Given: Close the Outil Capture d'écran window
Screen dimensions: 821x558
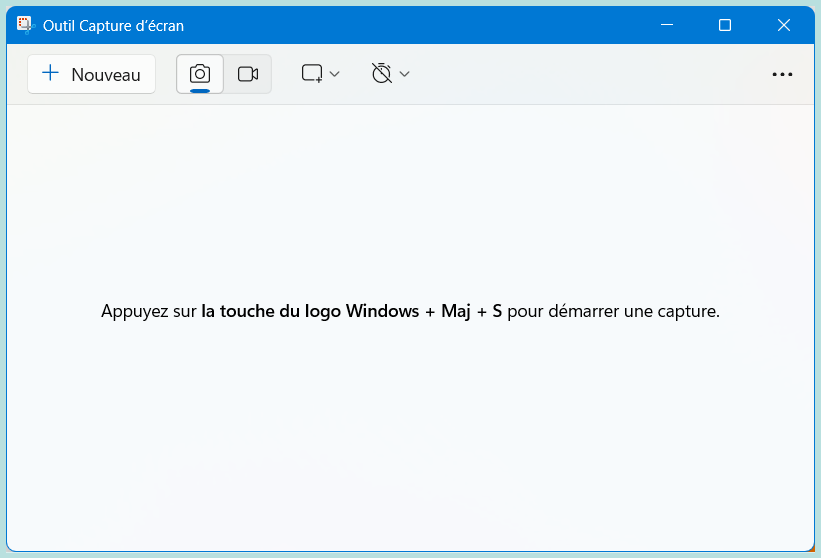Looking at the screenshot, I should 783,25.
